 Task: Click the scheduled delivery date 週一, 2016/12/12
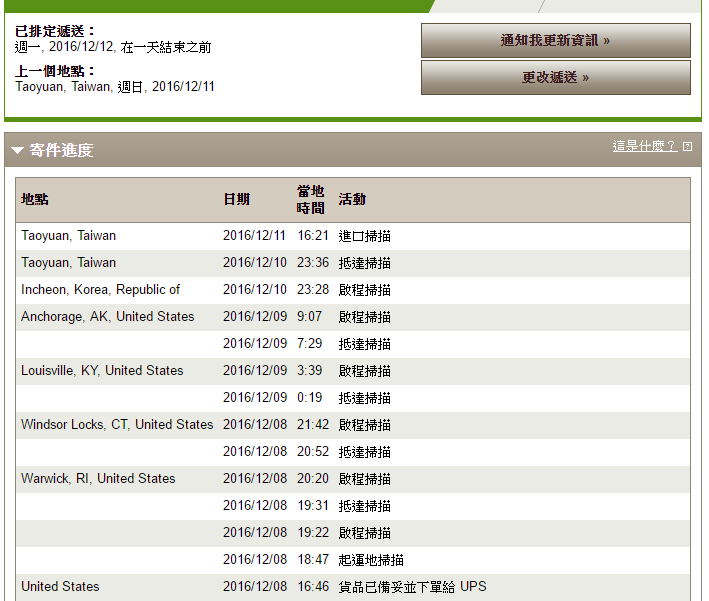[65, 47]
